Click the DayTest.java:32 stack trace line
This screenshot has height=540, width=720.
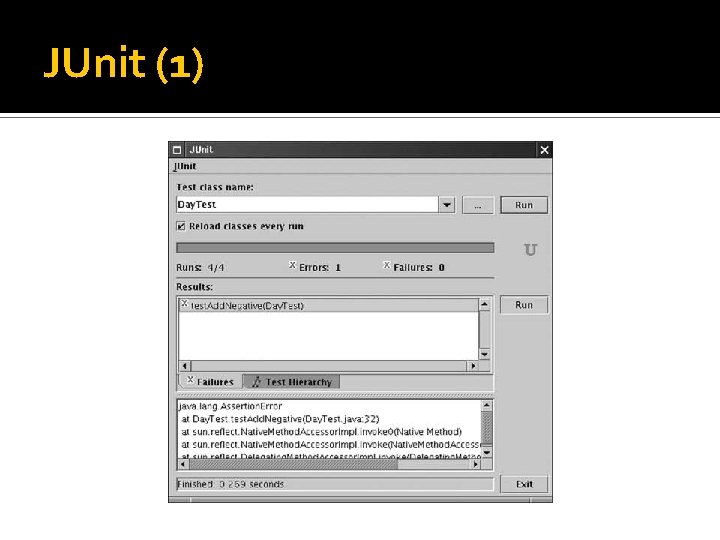tap(280, 419)
